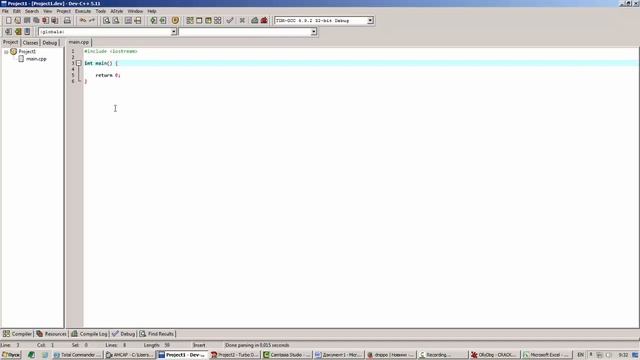Click the Find magnifier icon
Viewport: 640px width, 360px height.
(x=107, y=20)
